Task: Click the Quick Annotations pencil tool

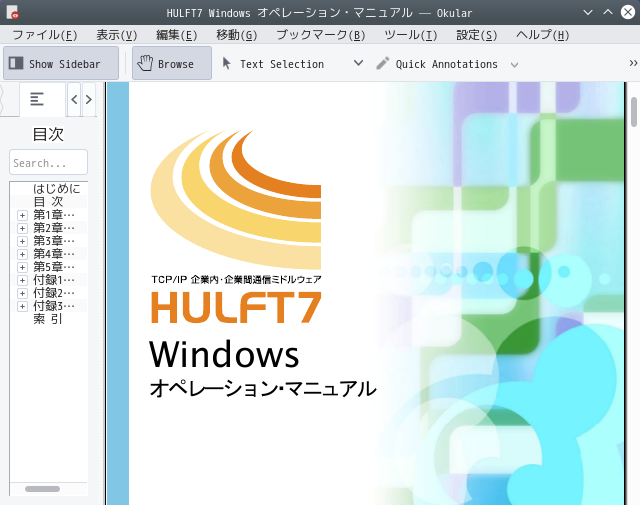Action: [x=437, y=64]
